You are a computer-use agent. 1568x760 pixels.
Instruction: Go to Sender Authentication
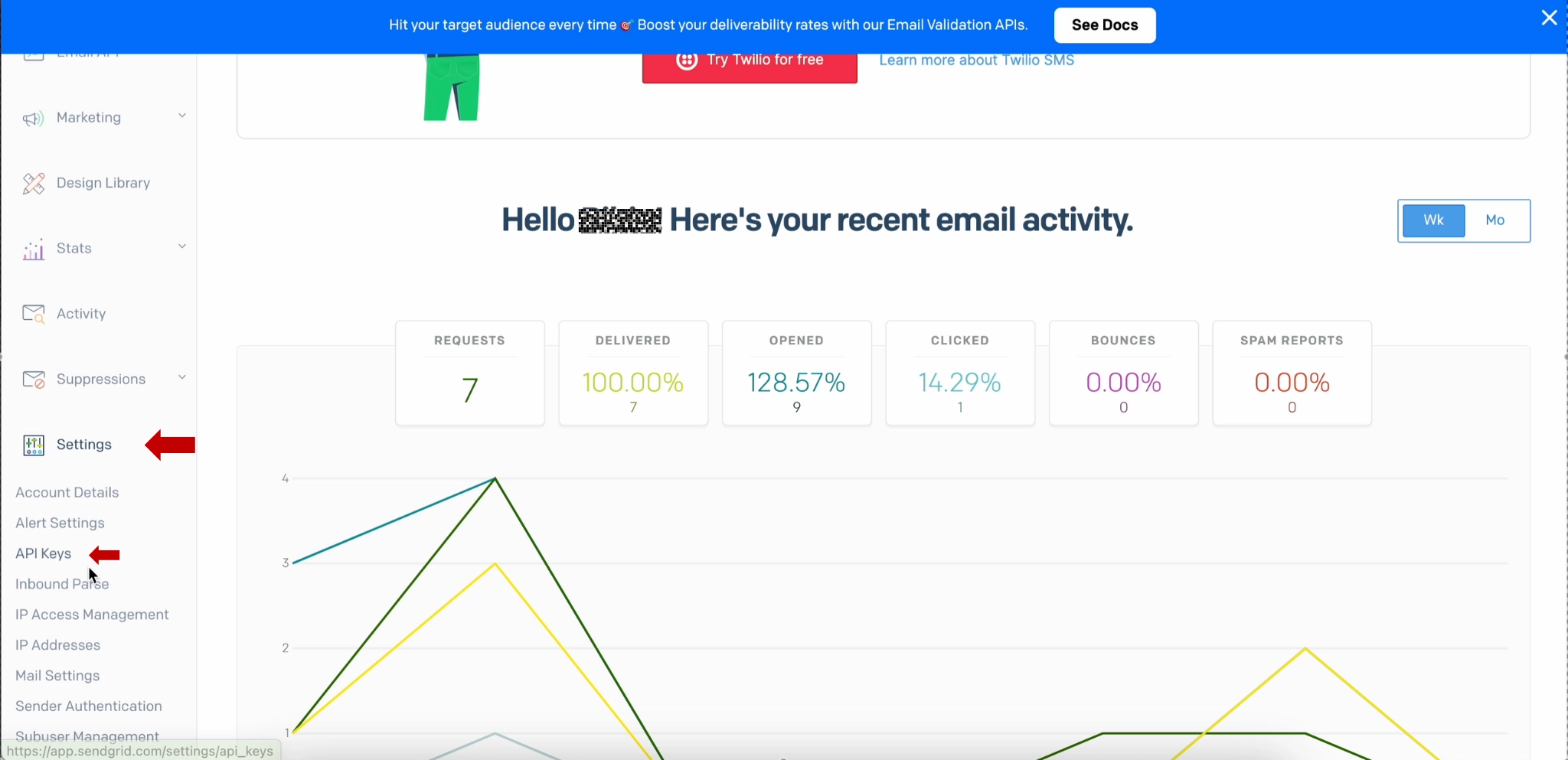pos(89,706)
